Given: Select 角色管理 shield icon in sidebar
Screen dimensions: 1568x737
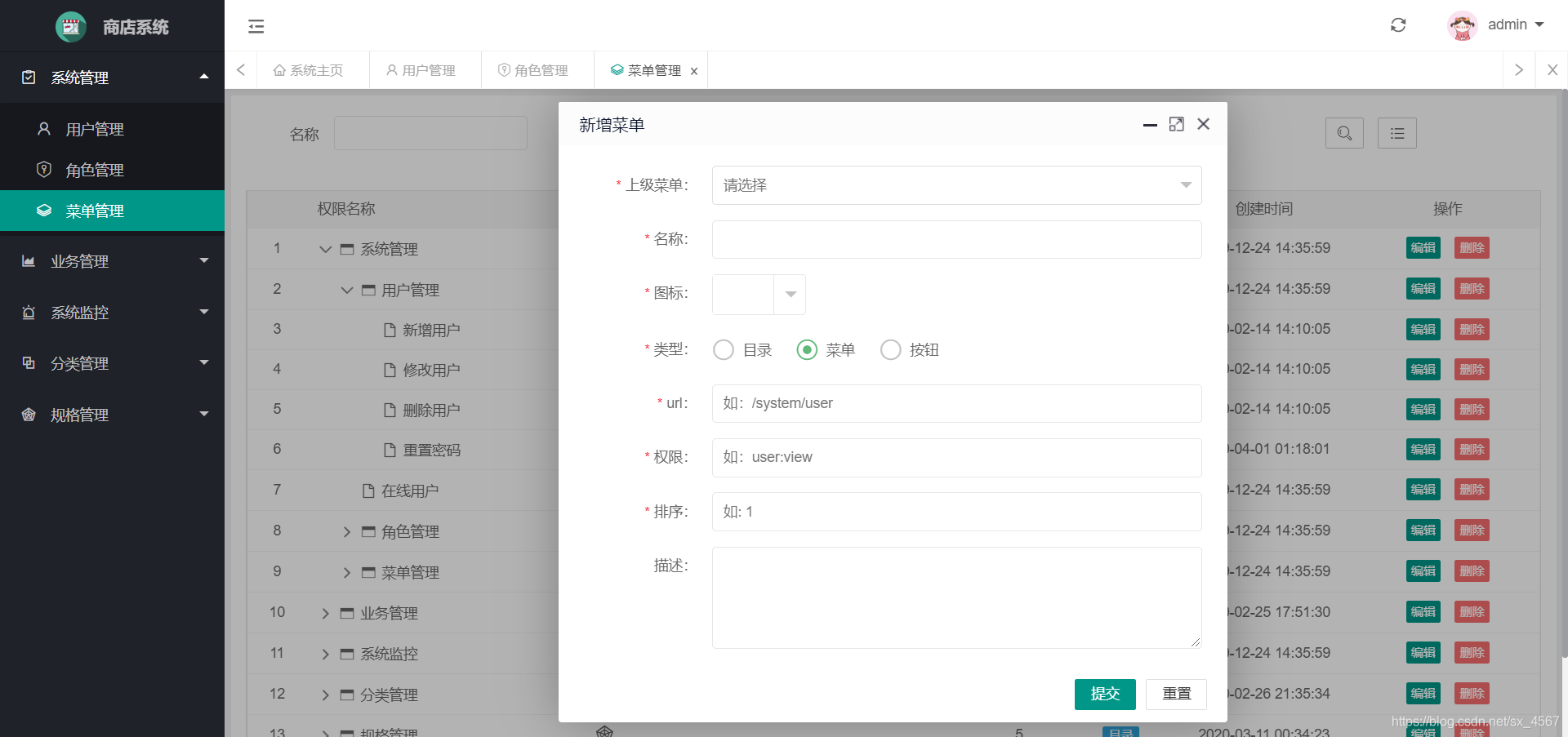Looking at the screenshot, I should click(44, 169).
